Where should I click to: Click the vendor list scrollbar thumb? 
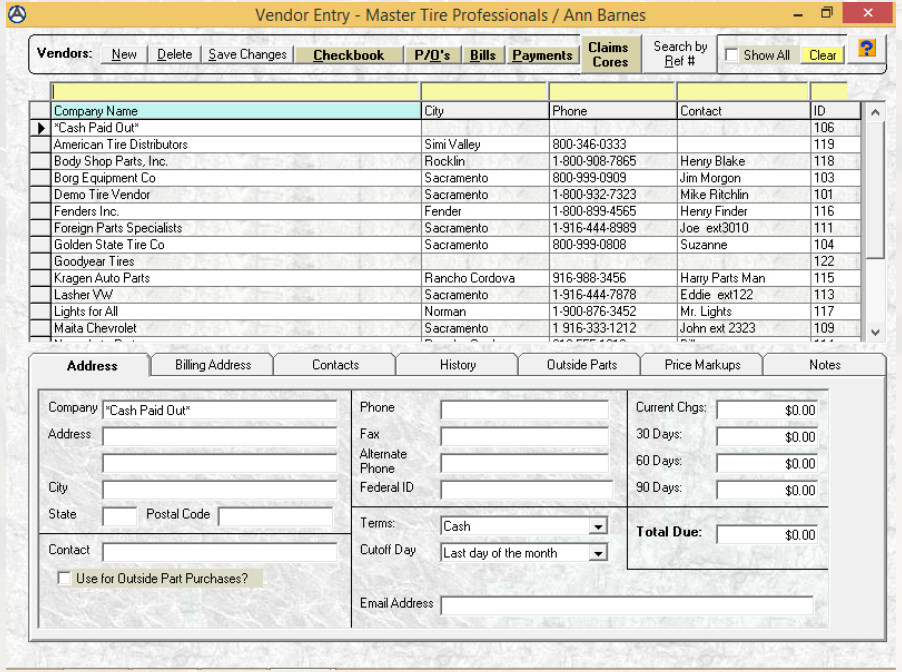point(875,190)
